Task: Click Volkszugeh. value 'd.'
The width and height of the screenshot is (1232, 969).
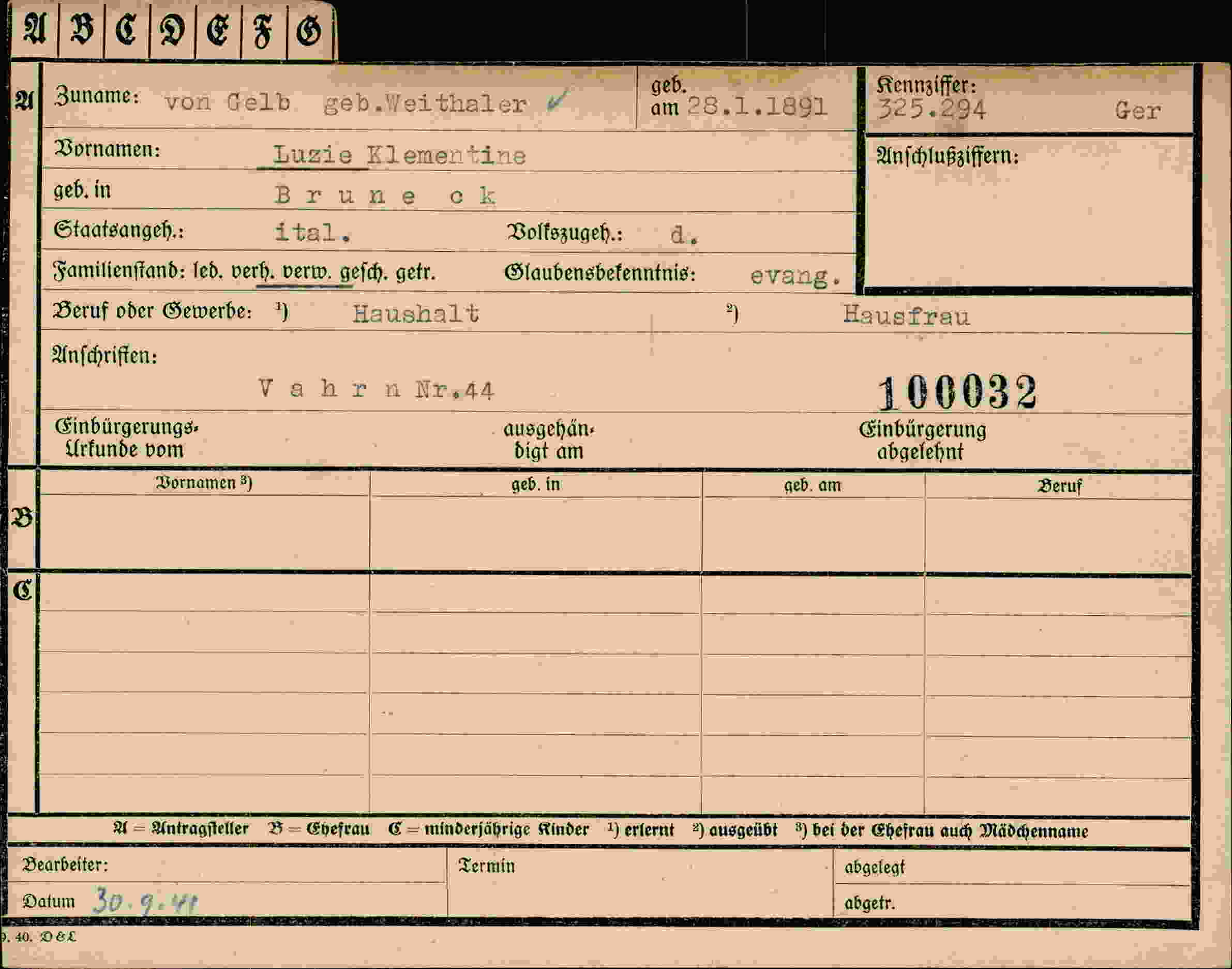Action: coord(684,235)
